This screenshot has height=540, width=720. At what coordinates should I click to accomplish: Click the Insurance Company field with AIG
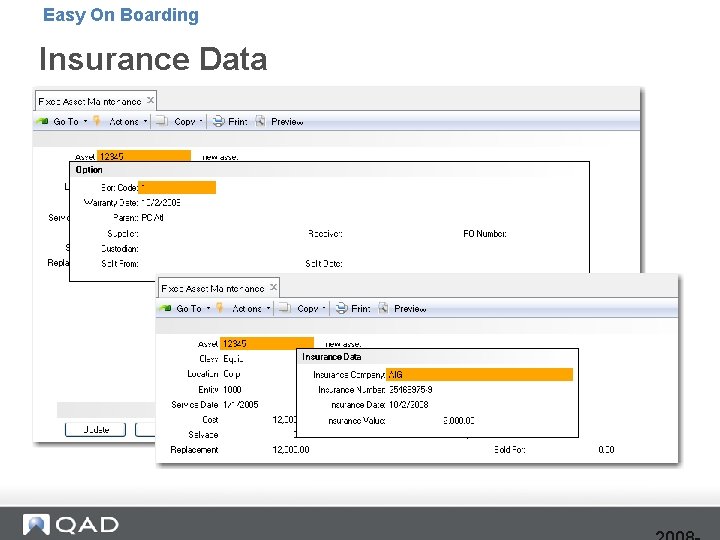pos(479,375)
